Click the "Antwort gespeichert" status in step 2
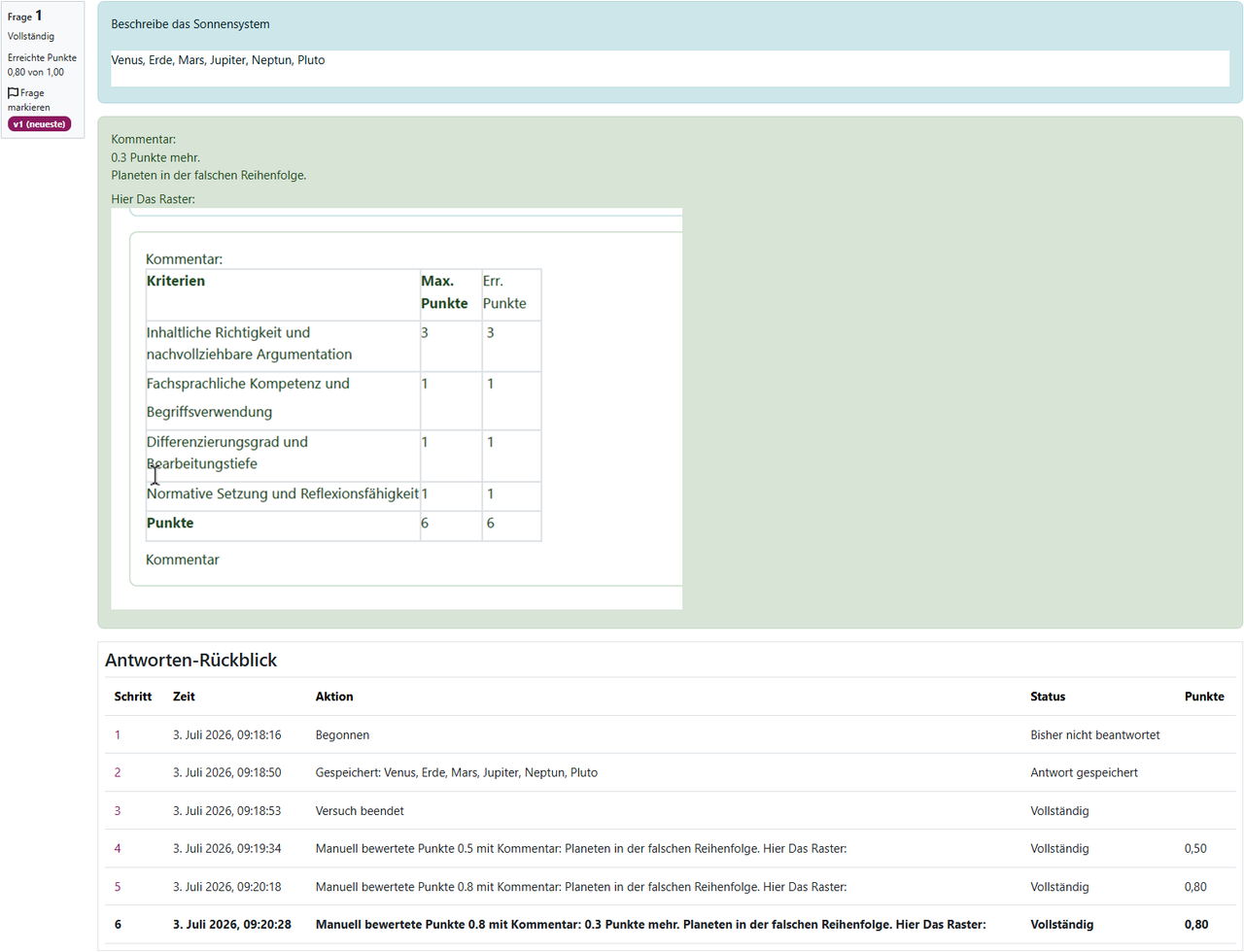The height and width of the screenshot is (952, 1244). tap(1084, 773)
